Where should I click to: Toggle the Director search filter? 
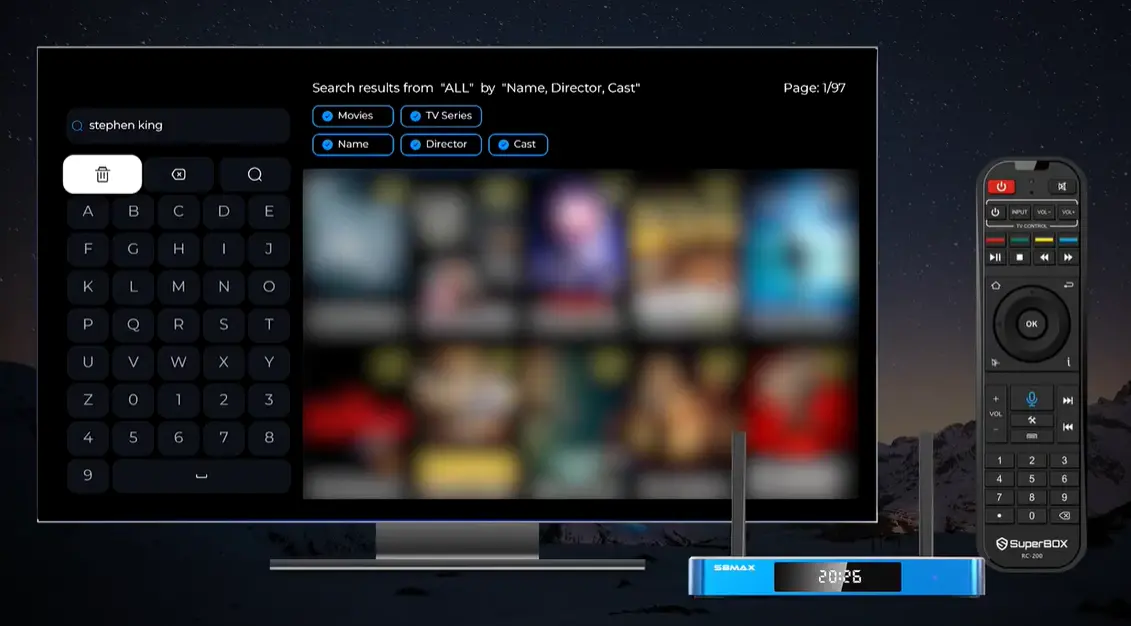click(441, 144)
